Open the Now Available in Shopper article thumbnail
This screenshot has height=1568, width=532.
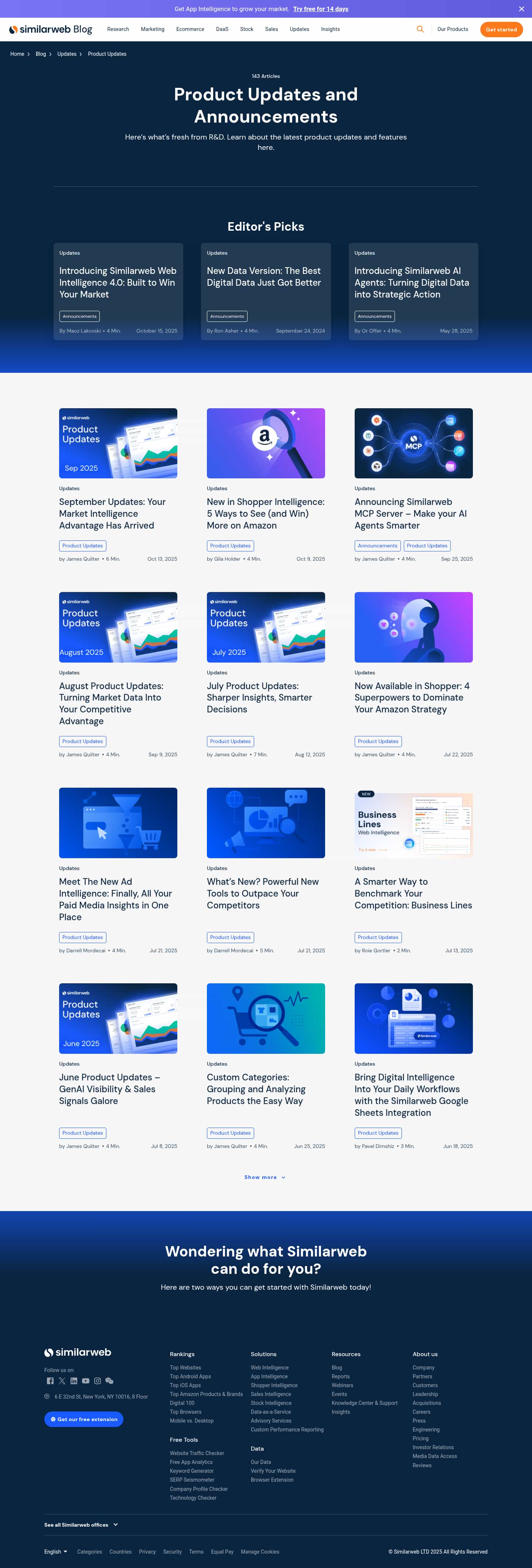(x=414, y=627)
